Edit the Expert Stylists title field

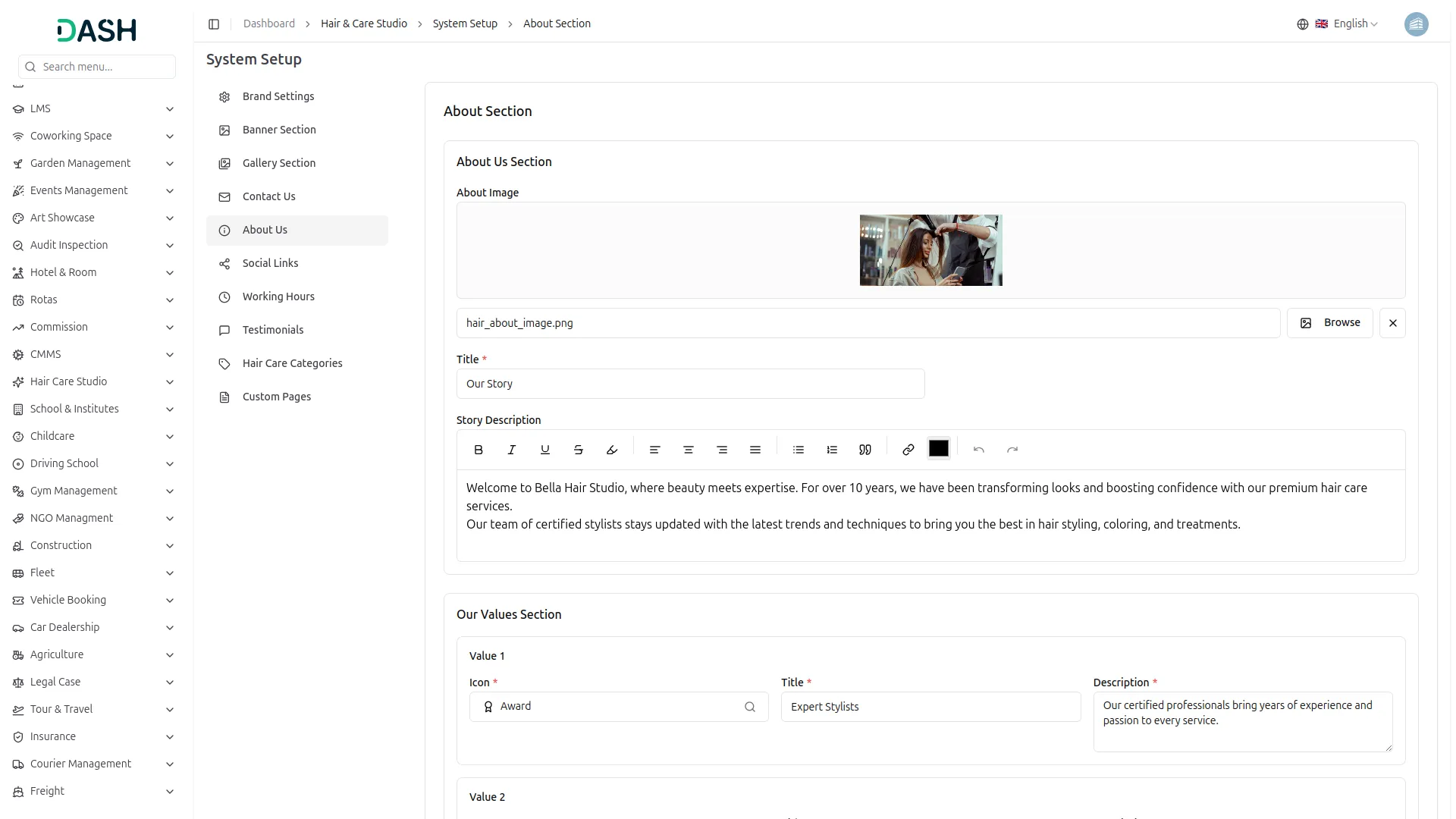(x=930, y=707)
